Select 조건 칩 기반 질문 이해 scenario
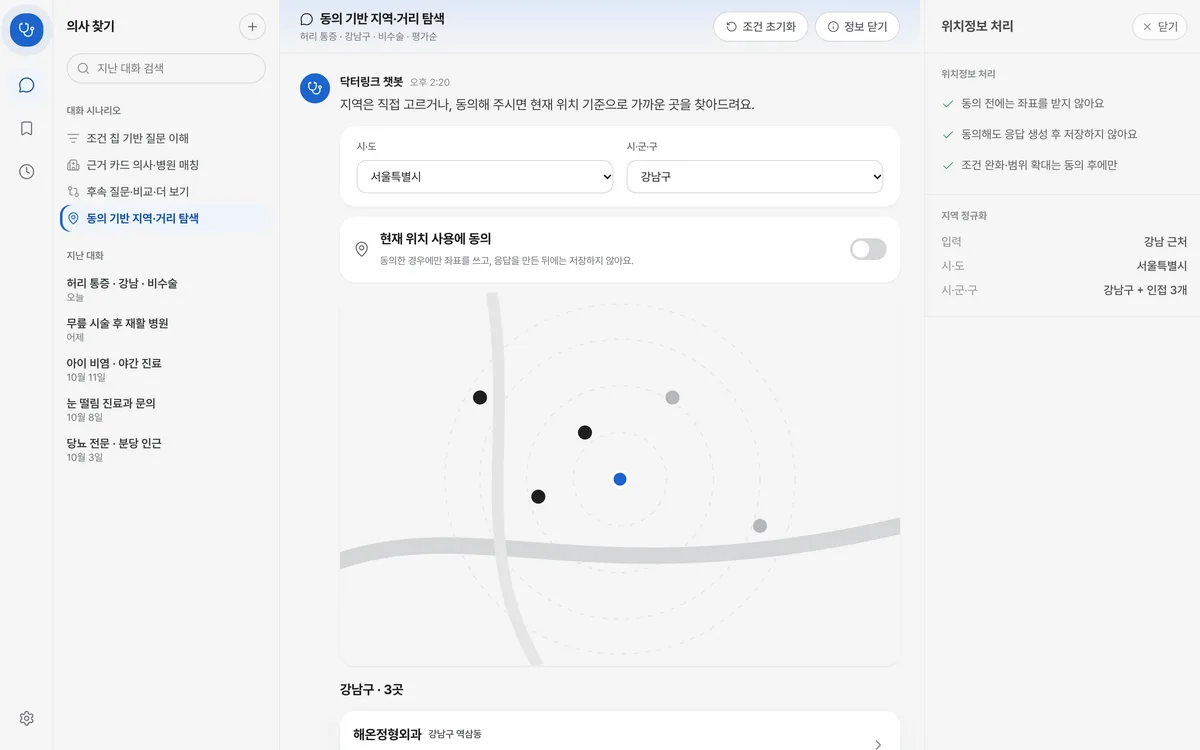 click(x=166, y=138)
